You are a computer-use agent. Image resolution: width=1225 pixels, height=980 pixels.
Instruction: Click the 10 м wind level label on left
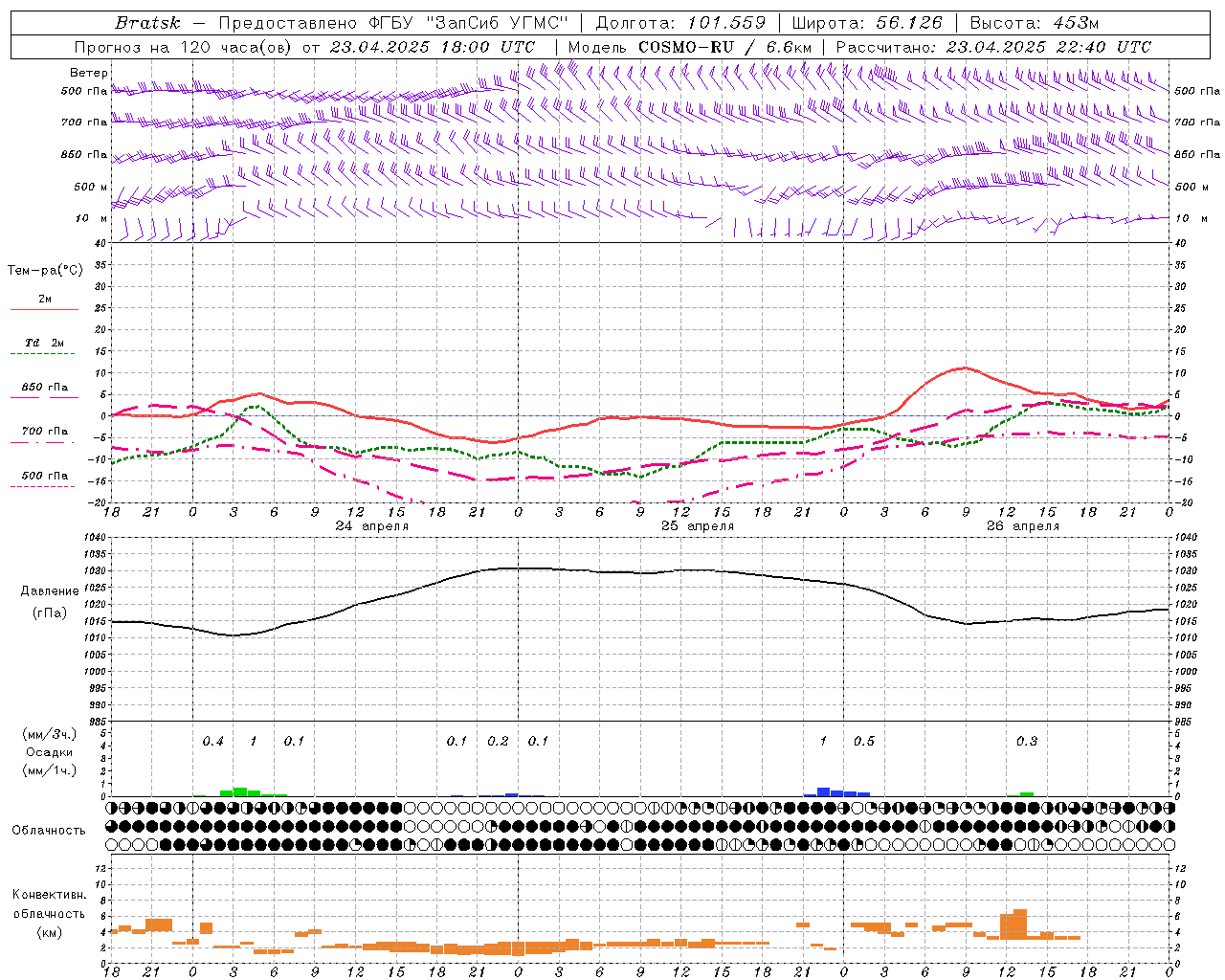(x=92, y=218)
